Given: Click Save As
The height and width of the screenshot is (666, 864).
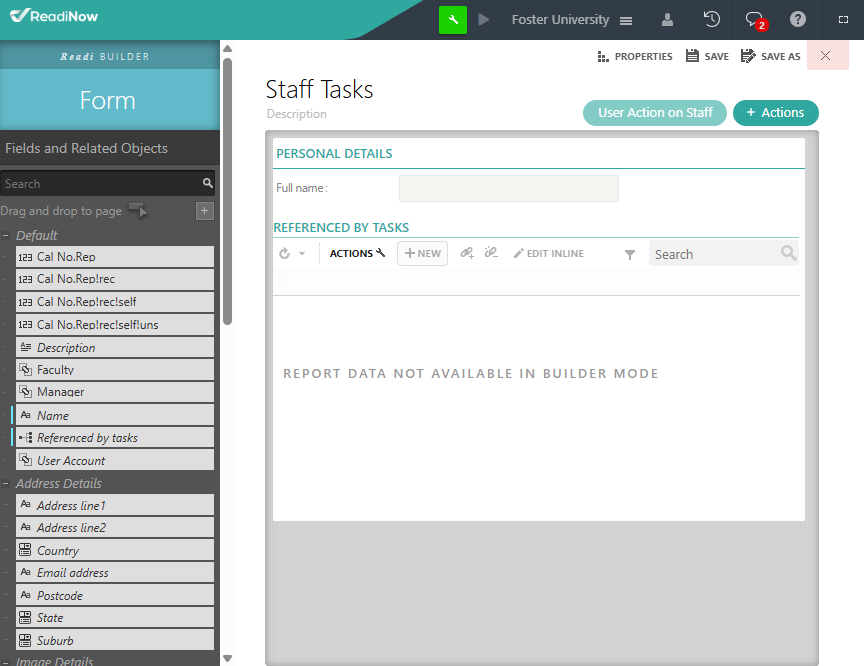Looking at the screenshot, I should [770, 56].
